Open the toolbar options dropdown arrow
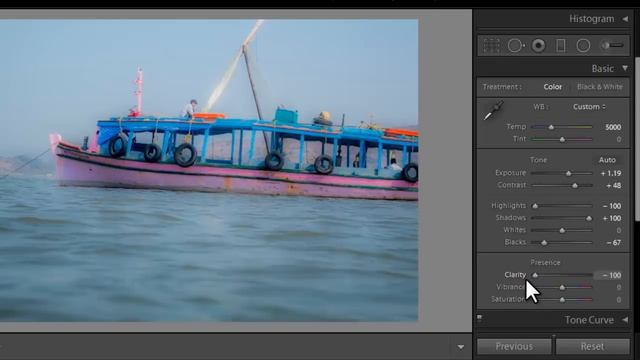The width and height of the screenshot is (640, 360). tap(461, 347)
